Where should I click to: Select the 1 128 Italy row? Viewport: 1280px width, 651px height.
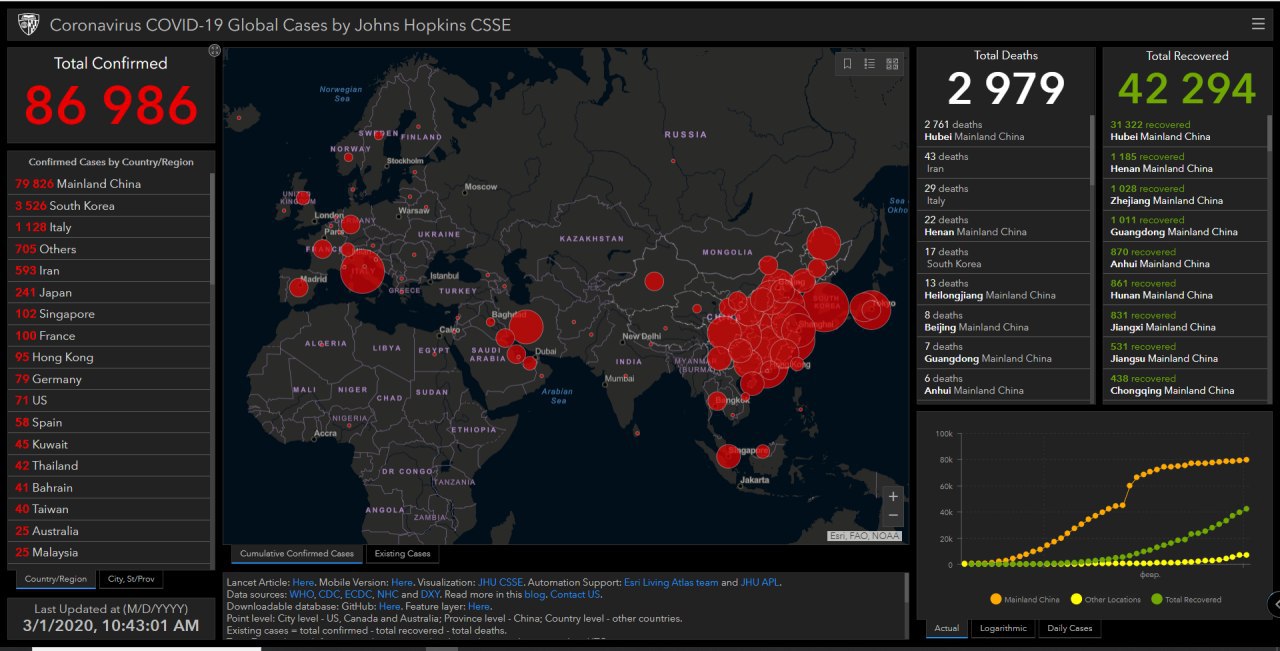[110, 227]
